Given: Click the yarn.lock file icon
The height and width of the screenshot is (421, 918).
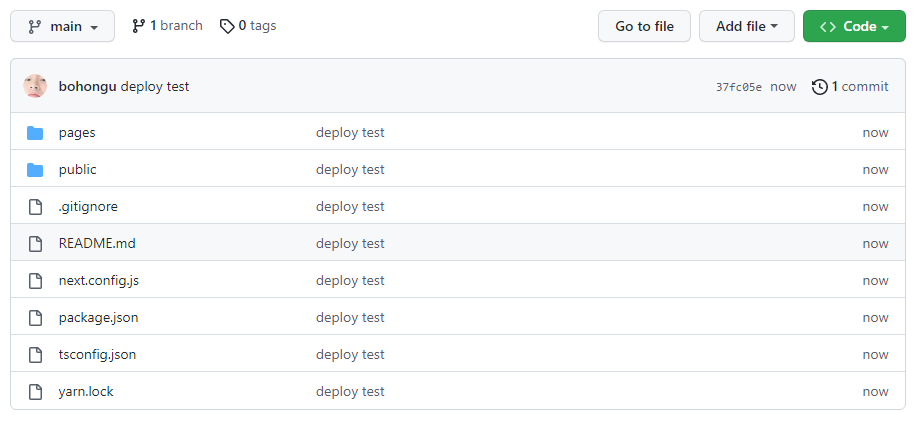Looking at the screenshot, I should tap(36, 391).
